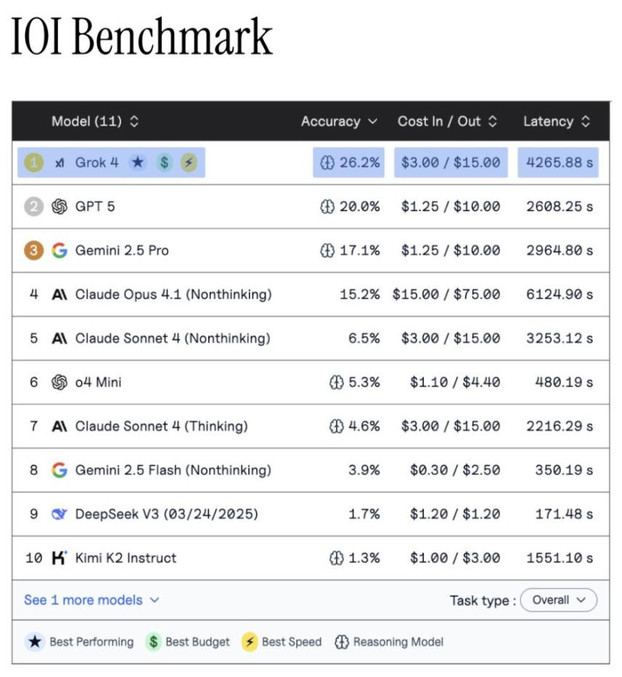Image resolution: width=622 pixels, height=677 pixels.
Task: Click Grok 4's green Best Budget dollar badge
Action: (163, 162)
